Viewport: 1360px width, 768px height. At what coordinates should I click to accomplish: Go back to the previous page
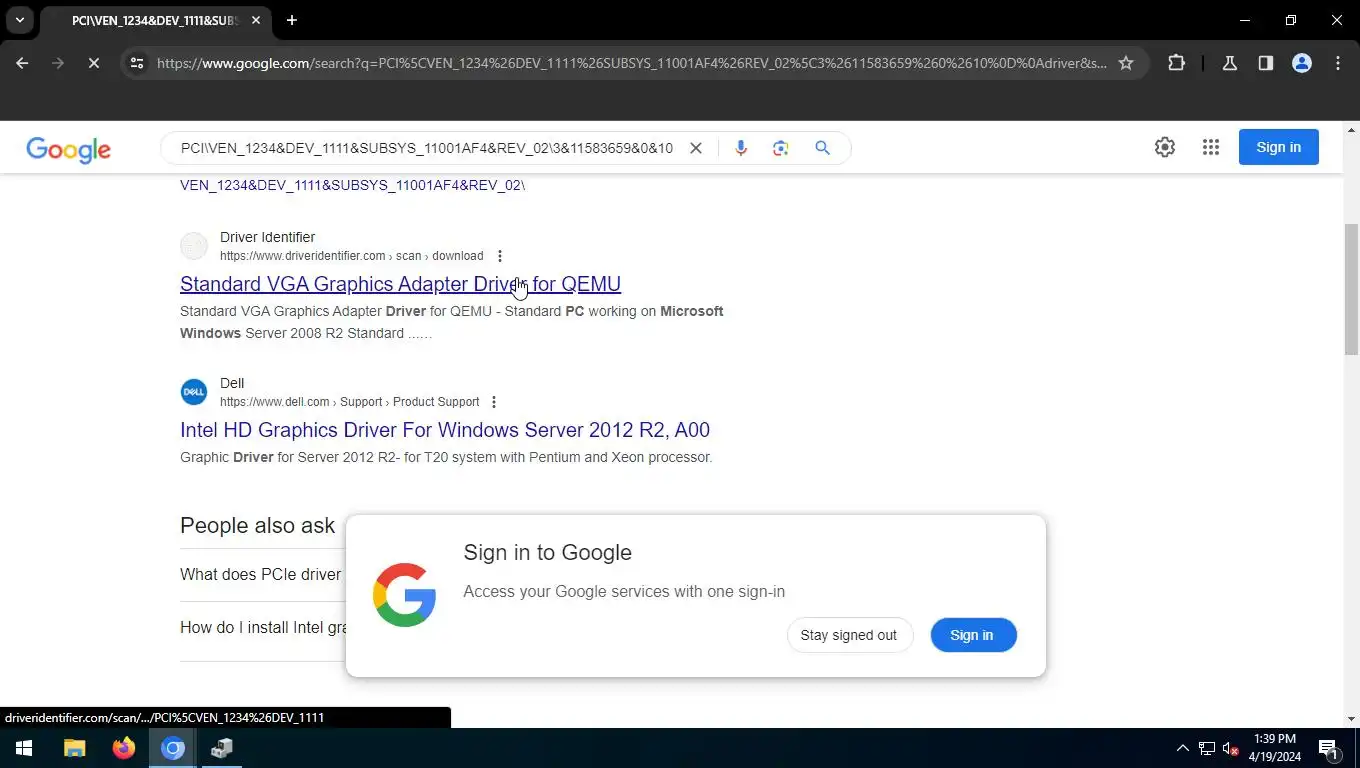tap(22, 63)
